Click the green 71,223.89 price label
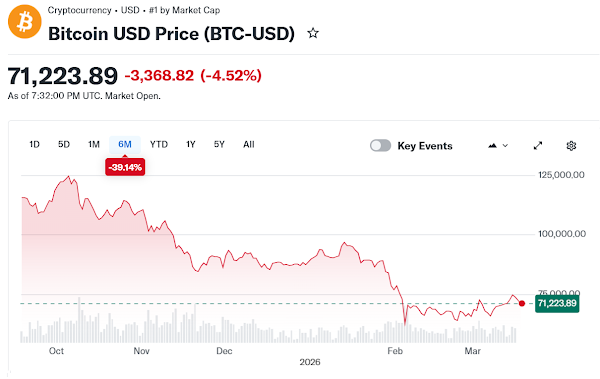Image resolution: width=600 pixels, height=379 pixels. point(557,303)
